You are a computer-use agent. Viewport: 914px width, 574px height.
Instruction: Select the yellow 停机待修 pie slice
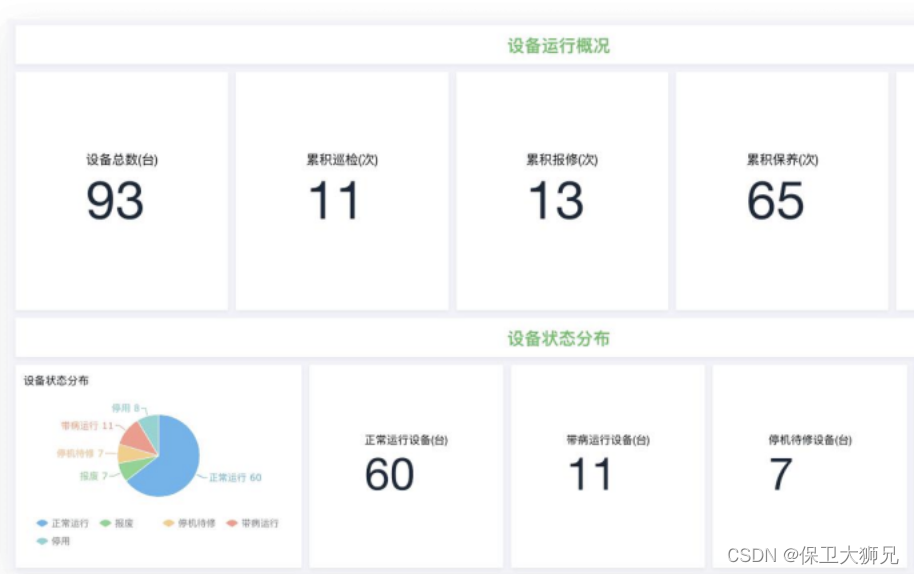coord(133,453)
